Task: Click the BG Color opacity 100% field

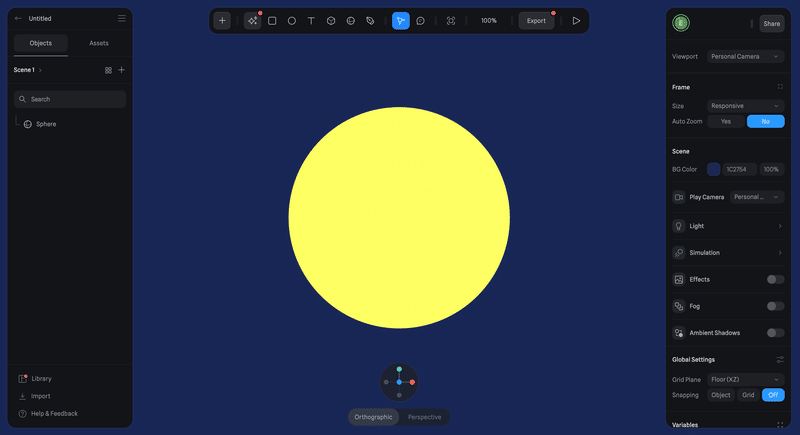Action: click(771, 169)
